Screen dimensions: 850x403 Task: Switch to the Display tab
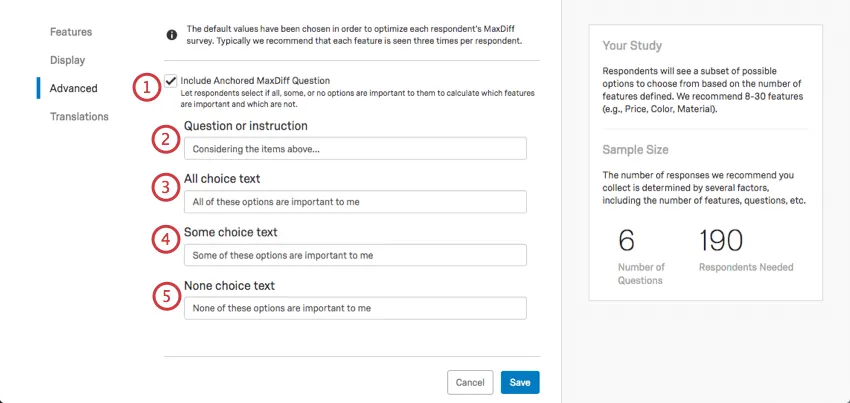click(x=68, y=60)
